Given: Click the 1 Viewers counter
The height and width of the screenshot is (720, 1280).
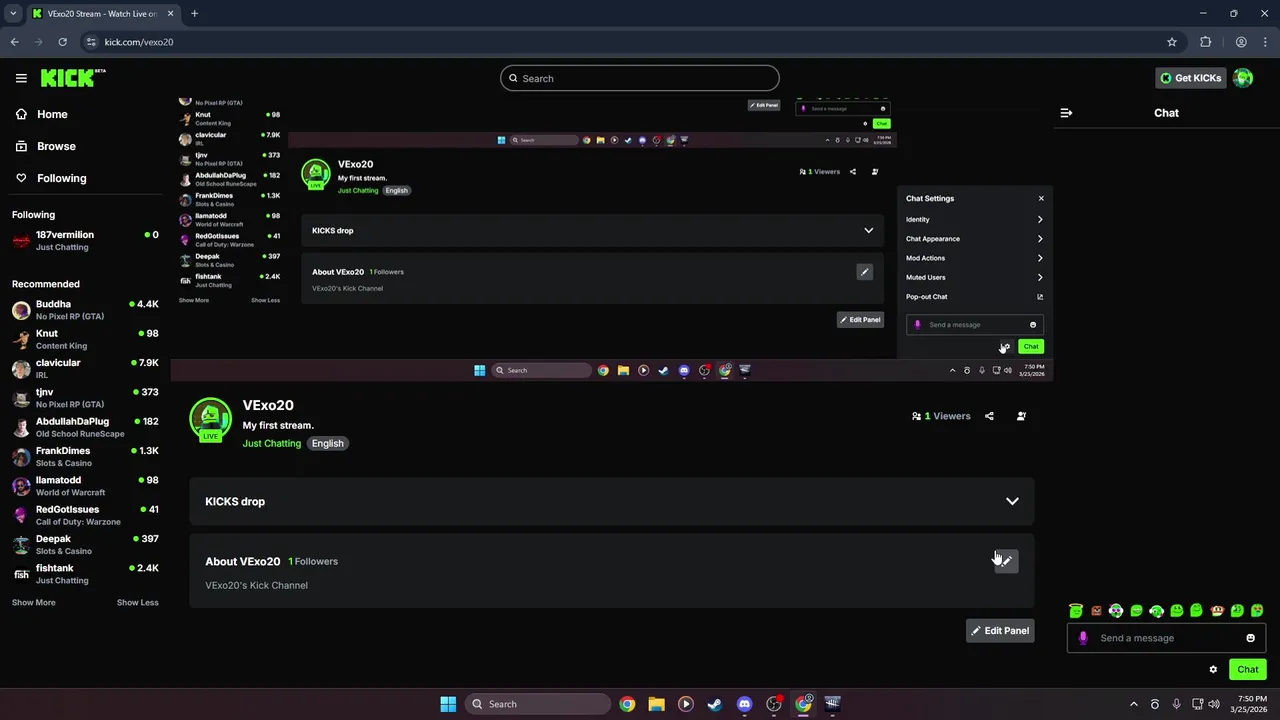Looking at the screenshot, I should click(x=941, y=416).
